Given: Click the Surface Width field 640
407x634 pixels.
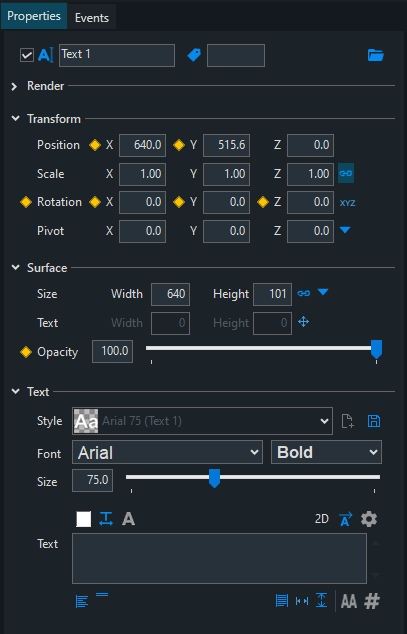Looking at the screenshot, I should (171, 294).
